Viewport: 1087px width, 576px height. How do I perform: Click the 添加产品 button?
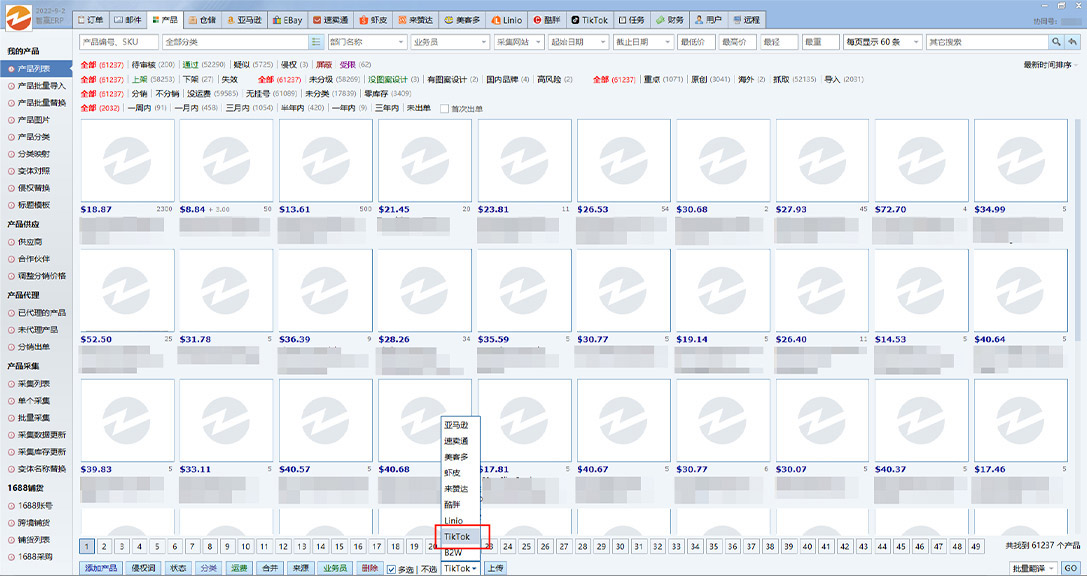101,568
